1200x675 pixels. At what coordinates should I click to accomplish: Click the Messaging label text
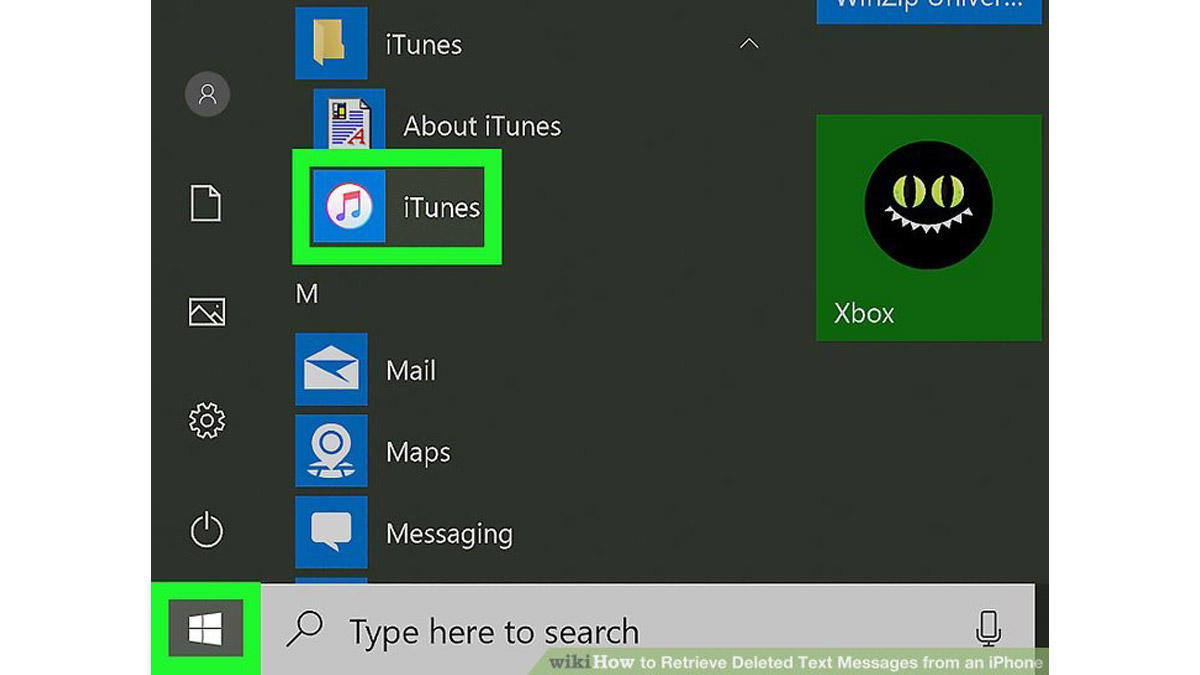(449, 535)
